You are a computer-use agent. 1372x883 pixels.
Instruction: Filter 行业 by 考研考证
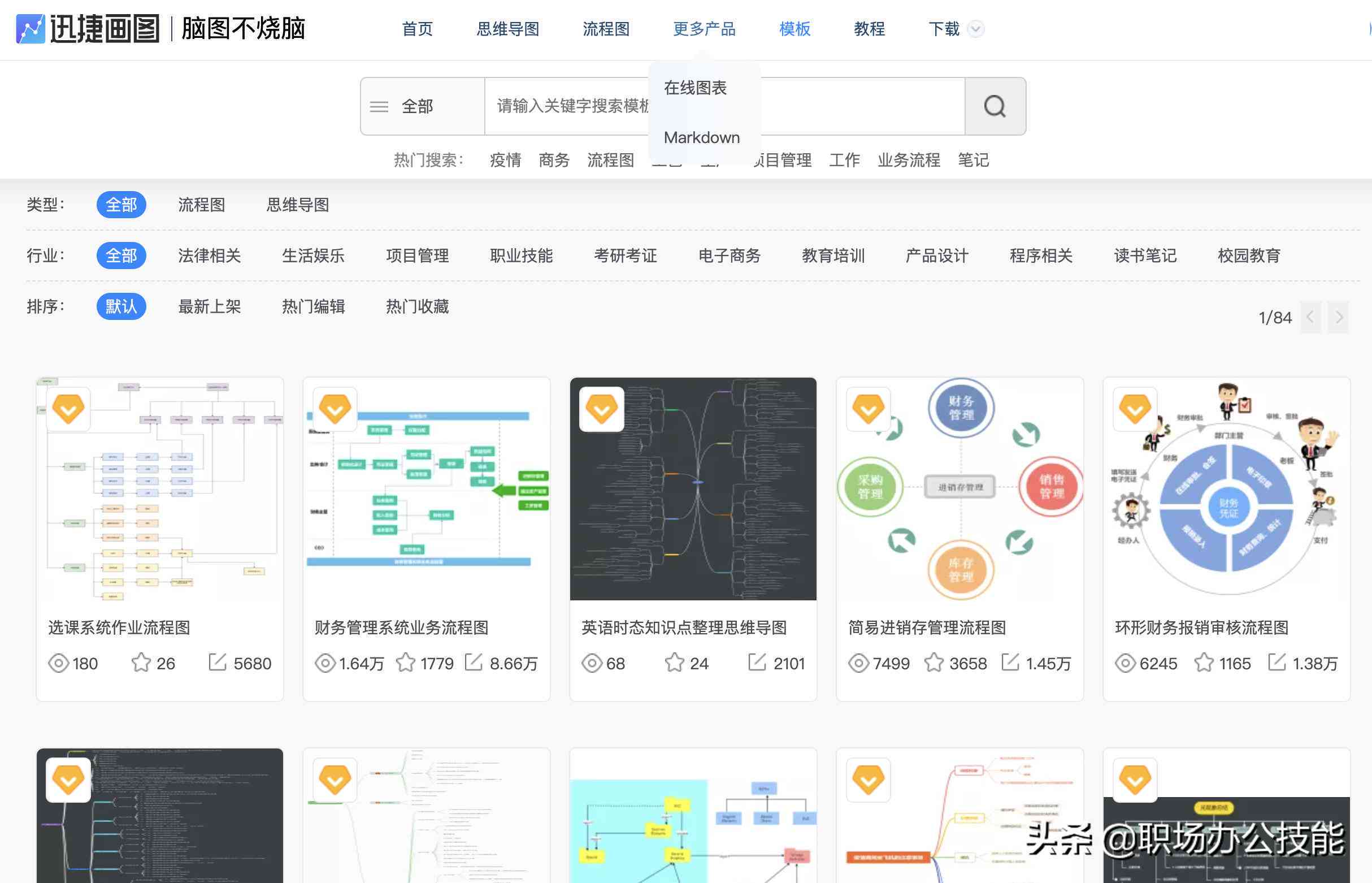point(625,255)
